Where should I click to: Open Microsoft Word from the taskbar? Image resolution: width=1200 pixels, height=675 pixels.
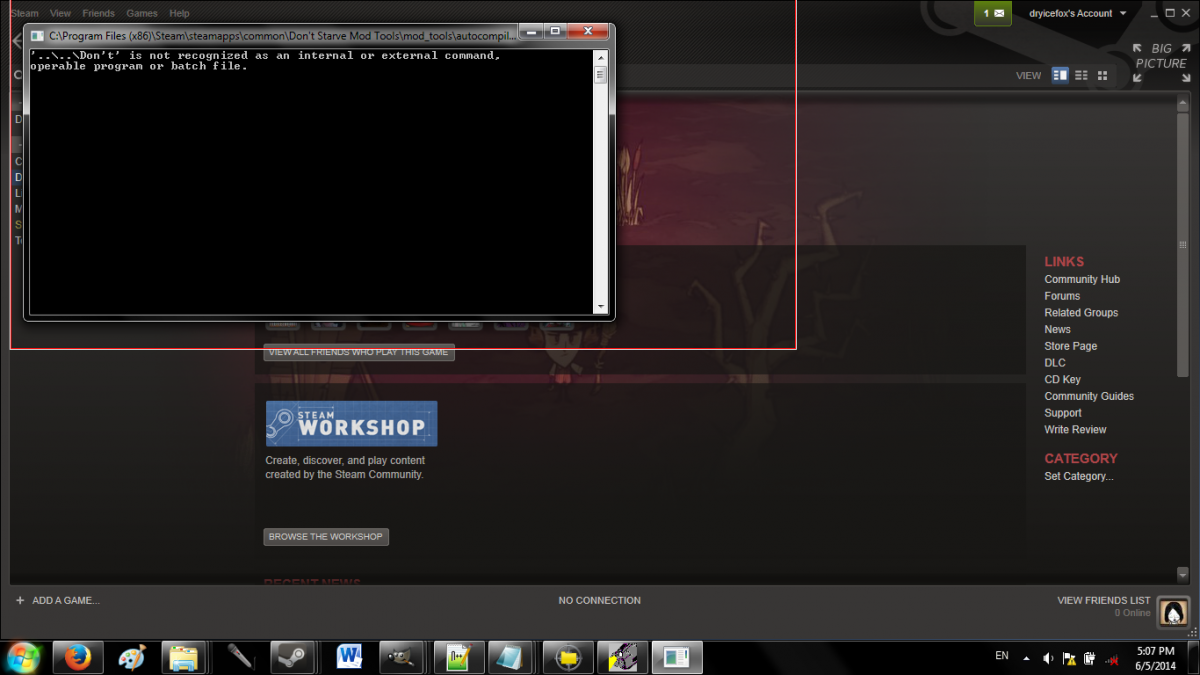[x=350, y=657]
